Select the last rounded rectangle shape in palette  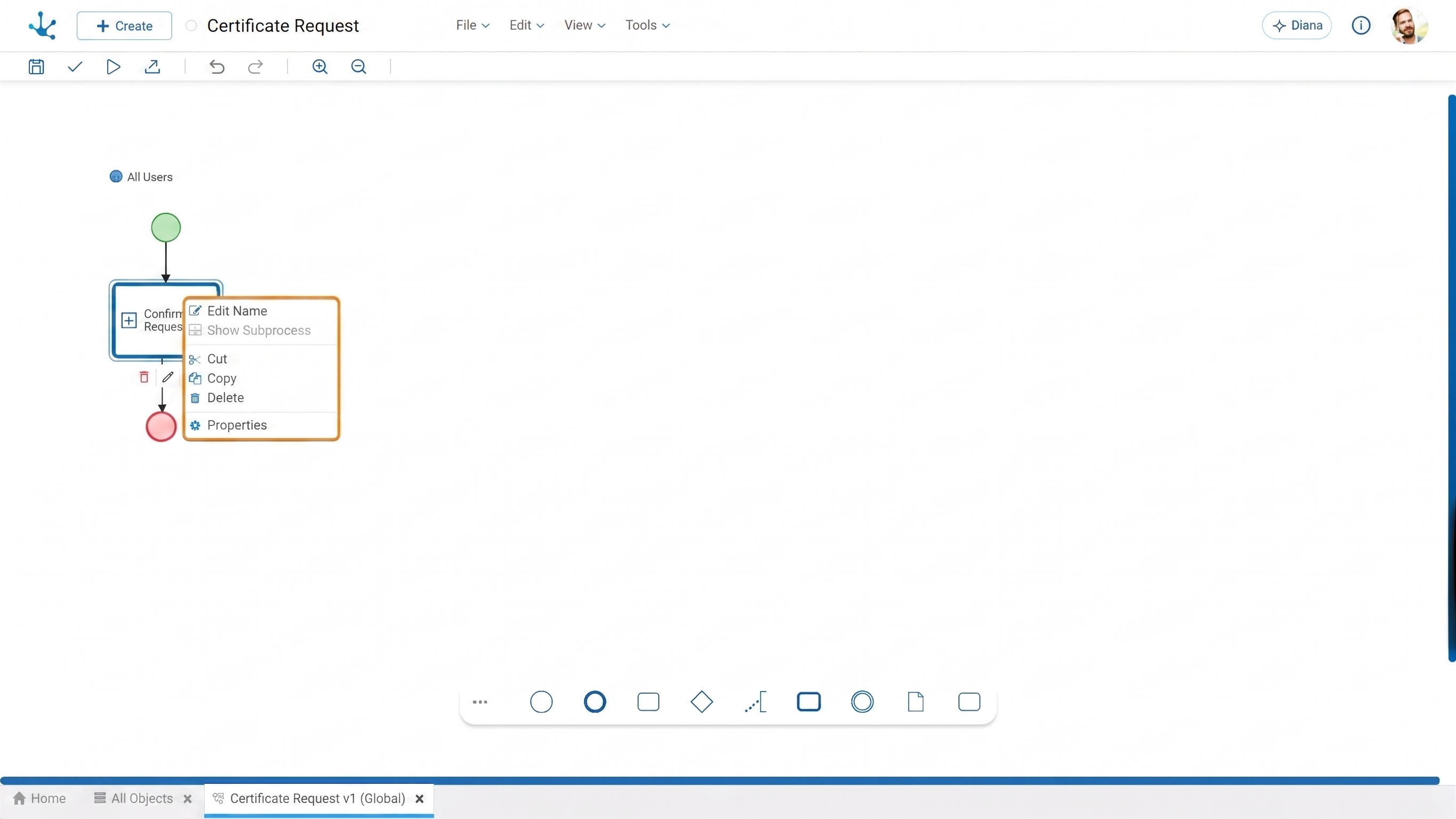(x=970, y=702)
